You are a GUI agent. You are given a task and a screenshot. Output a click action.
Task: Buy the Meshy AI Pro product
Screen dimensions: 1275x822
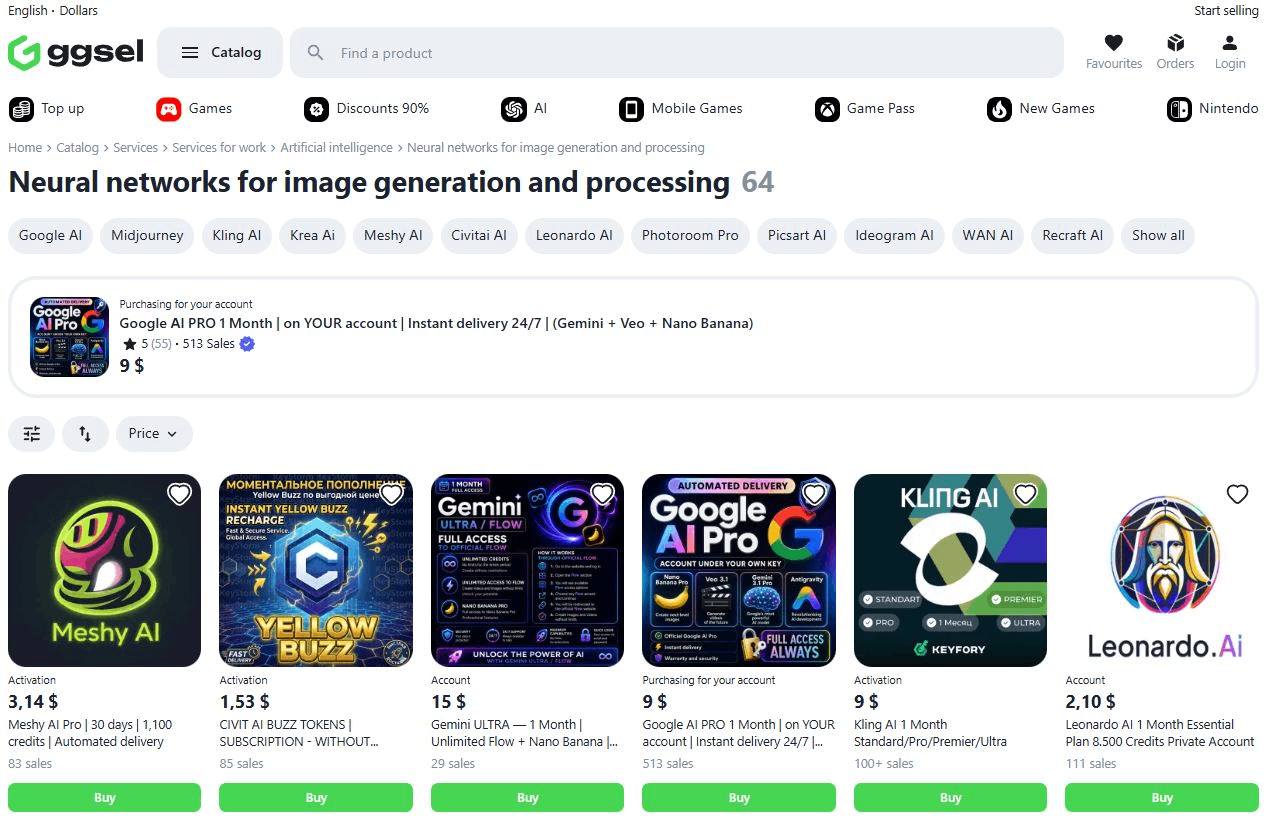click(x=104, y=797)
